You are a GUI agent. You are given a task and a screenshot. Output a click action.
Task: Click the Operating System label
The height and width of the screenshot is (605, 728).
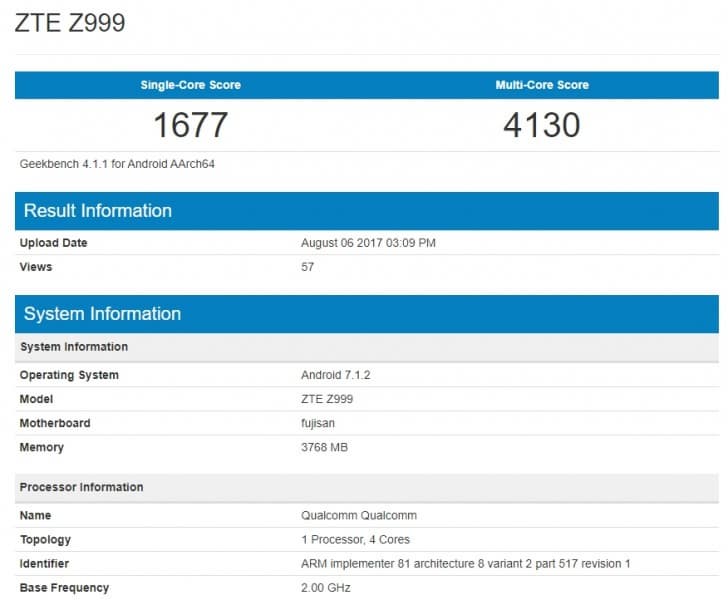69,375
